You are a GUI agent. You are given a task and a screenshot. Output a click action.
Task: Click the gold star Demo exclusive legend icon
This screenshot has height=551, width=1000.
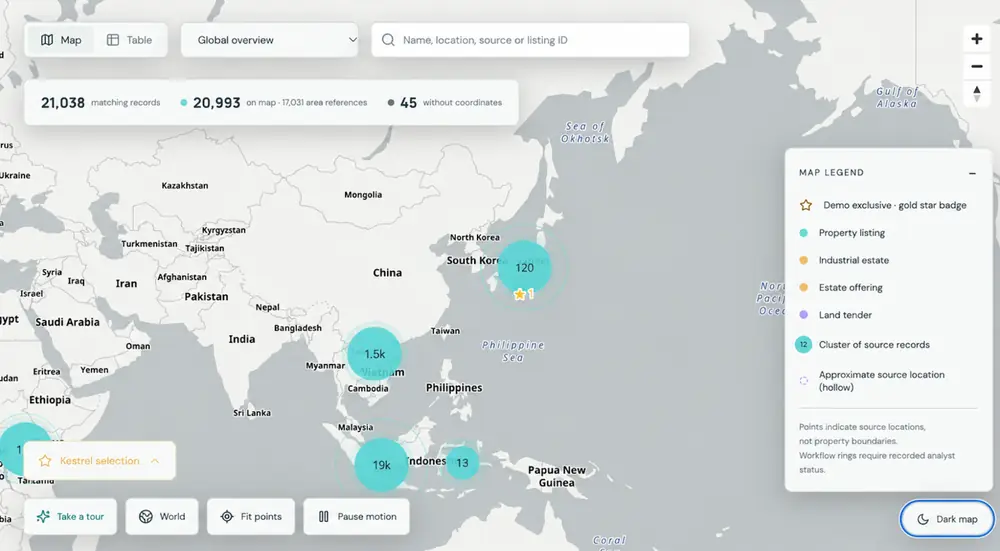[805, 205]
